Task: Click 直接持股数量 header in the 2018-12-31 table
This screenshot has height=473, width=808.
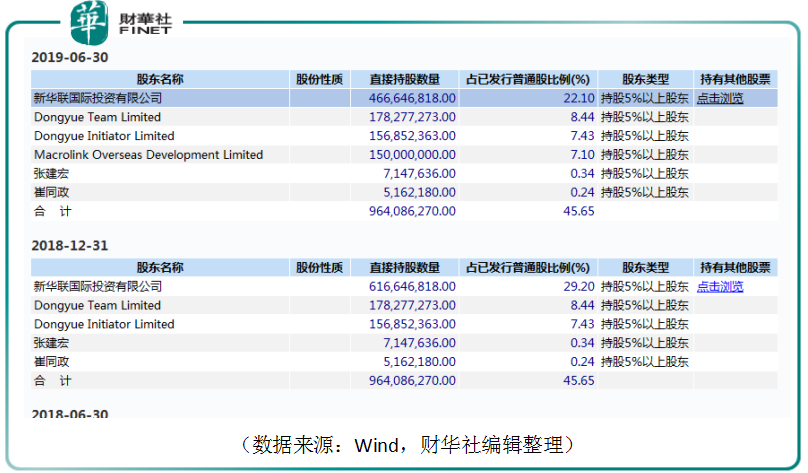Action: coord(405,267)
